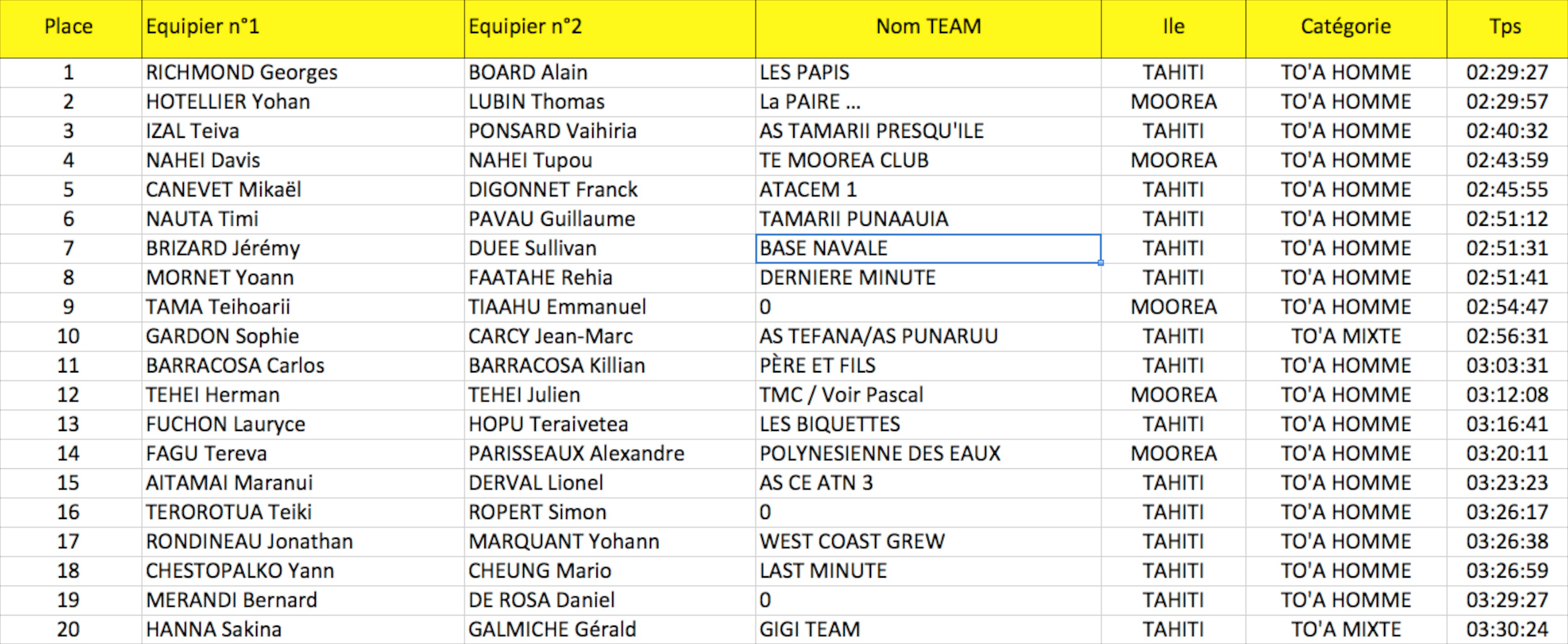Select the WEST COAST GREW cell
Viewport: 1568px width, 644px height.
(852, 541)
